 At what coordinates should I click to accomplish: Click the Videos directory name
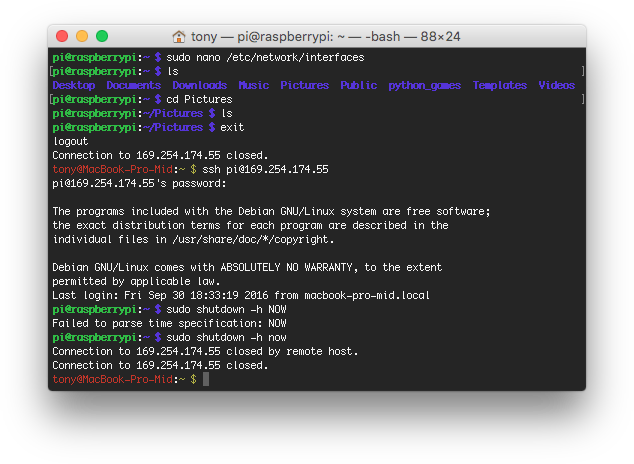coord(556,86)
